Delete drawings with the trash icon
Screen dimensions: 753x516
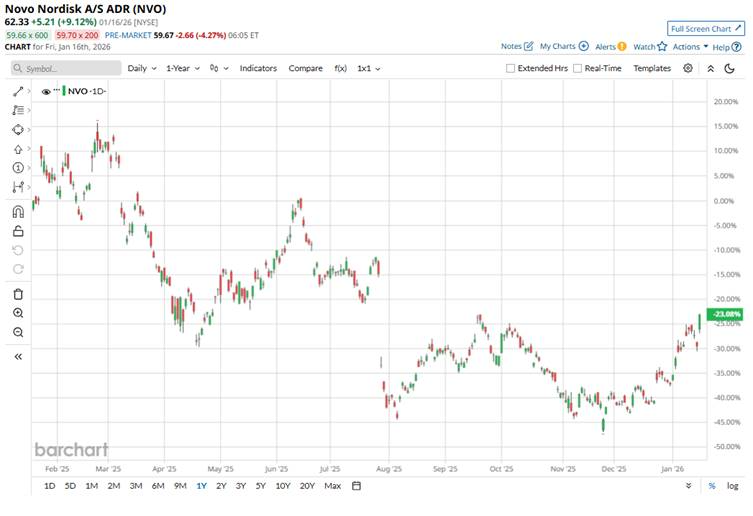pos(18,294)
